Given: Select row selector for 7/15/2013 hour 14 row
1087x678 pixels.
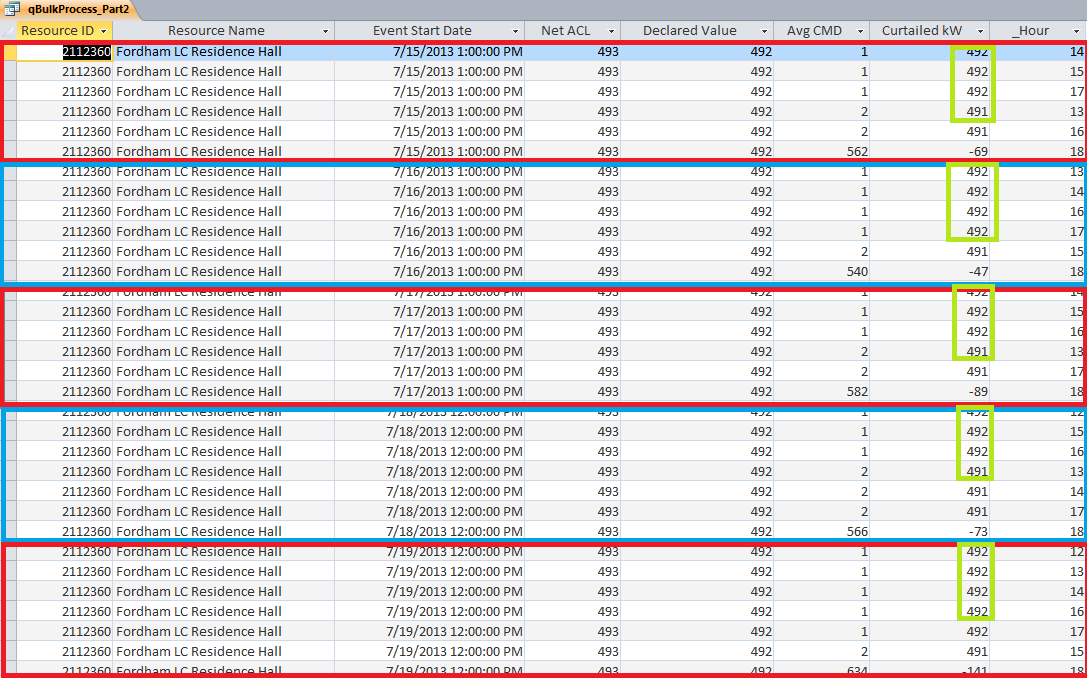Looking at the screenshot, I should [8, 51].
